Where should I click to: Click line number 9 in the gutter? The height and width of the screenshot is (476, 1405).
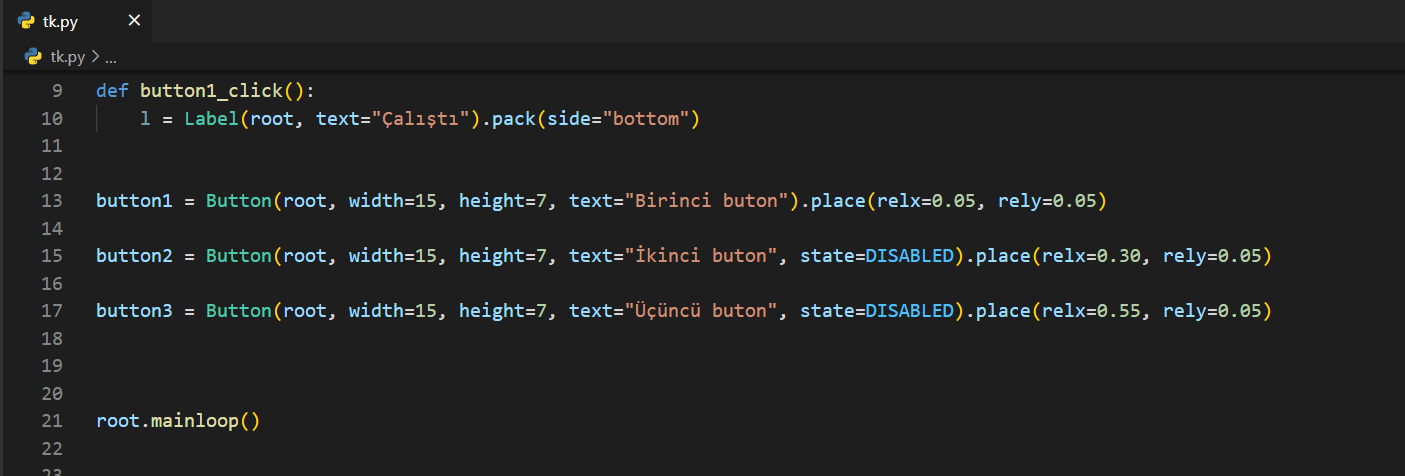coord(56,91)
